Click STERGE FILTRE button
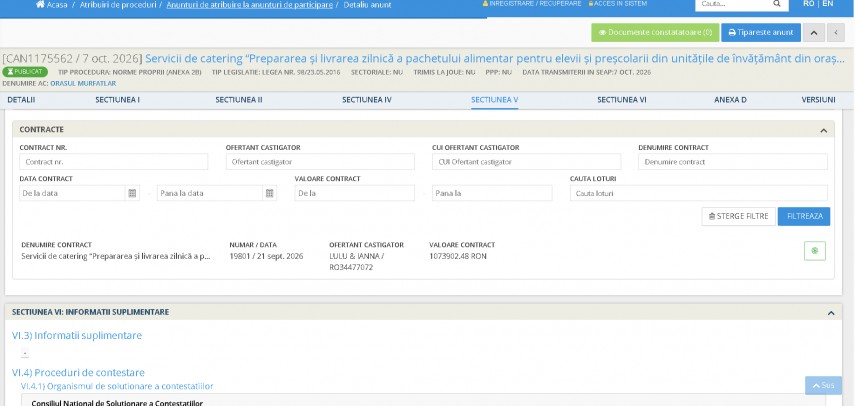This screenshot has width=855, height=406. 738,216
